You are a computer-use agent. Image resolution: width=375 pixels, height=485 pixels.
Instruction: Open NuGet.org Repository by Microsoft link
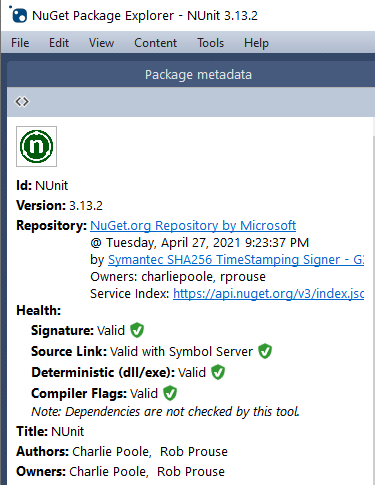193,226
